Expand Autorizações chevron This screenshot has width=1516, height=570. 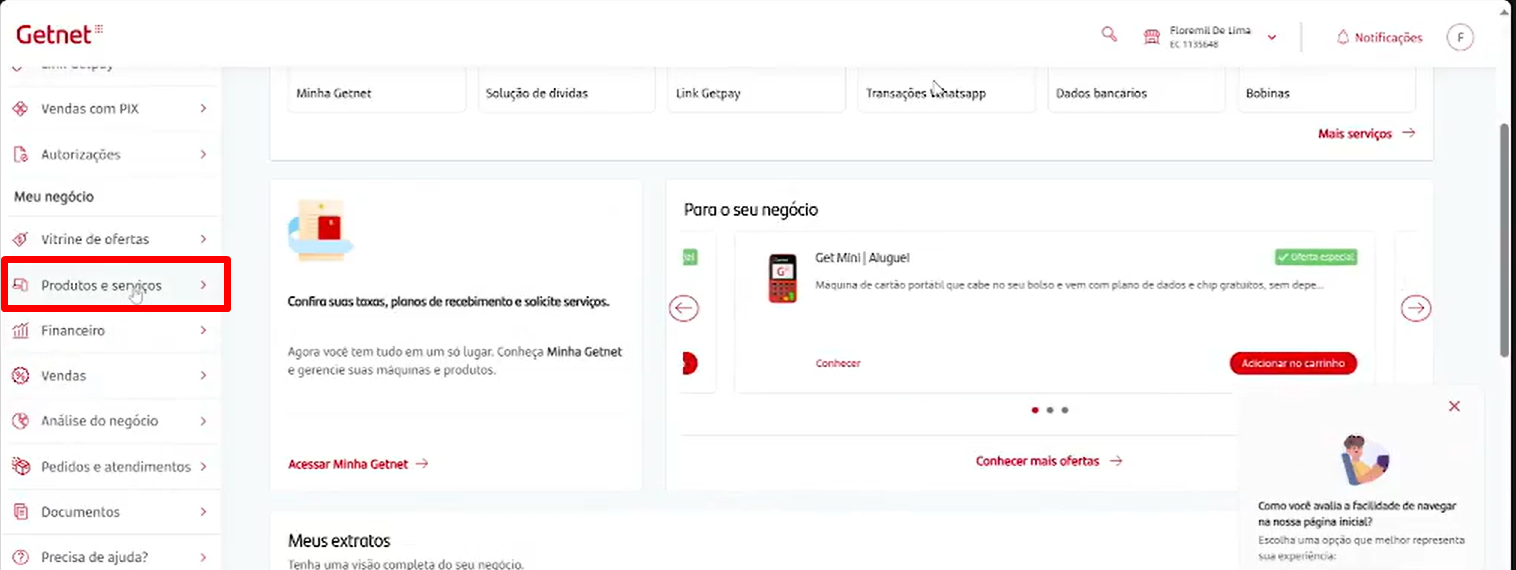pyautogui.click(x=203, y=155)
